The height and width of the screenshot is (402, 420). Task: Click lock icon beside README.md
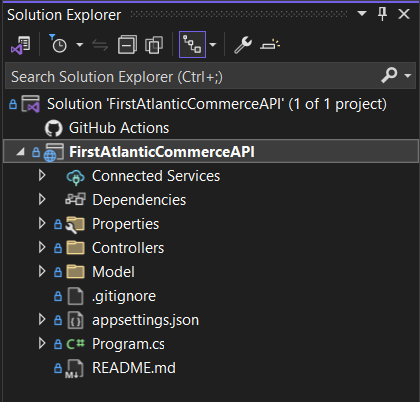point(58,368)
